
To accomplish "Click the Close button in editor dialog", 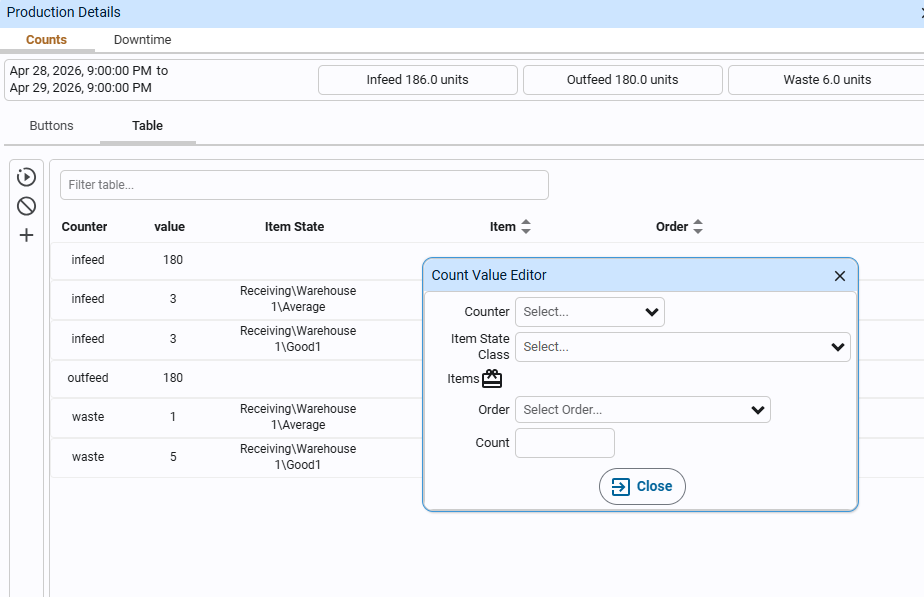I will pos(642,486).
